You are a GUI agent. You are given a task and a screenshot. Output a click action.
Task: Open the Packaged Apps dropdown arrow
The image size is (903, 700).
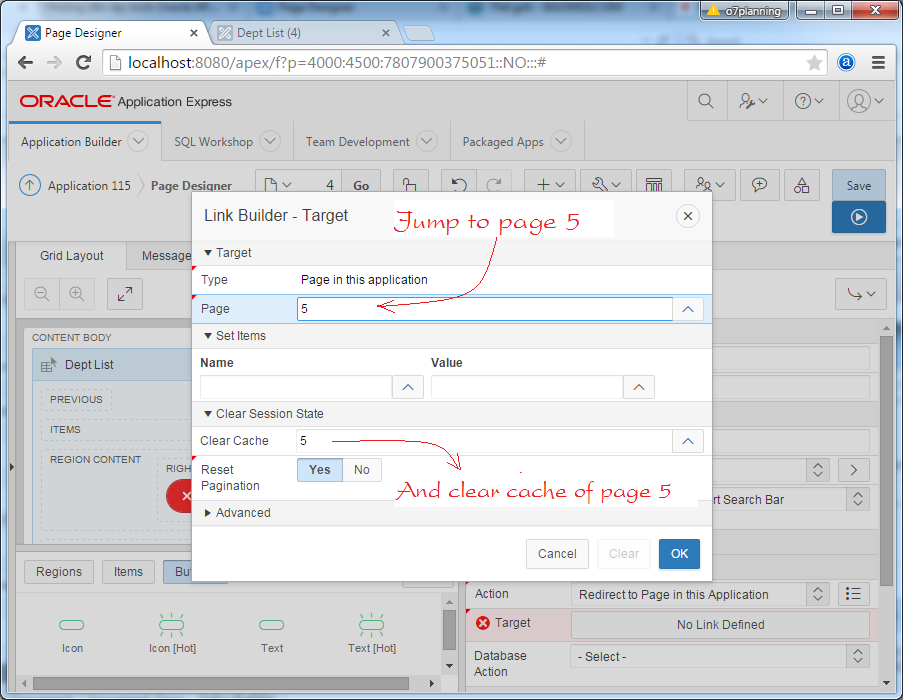561,141
